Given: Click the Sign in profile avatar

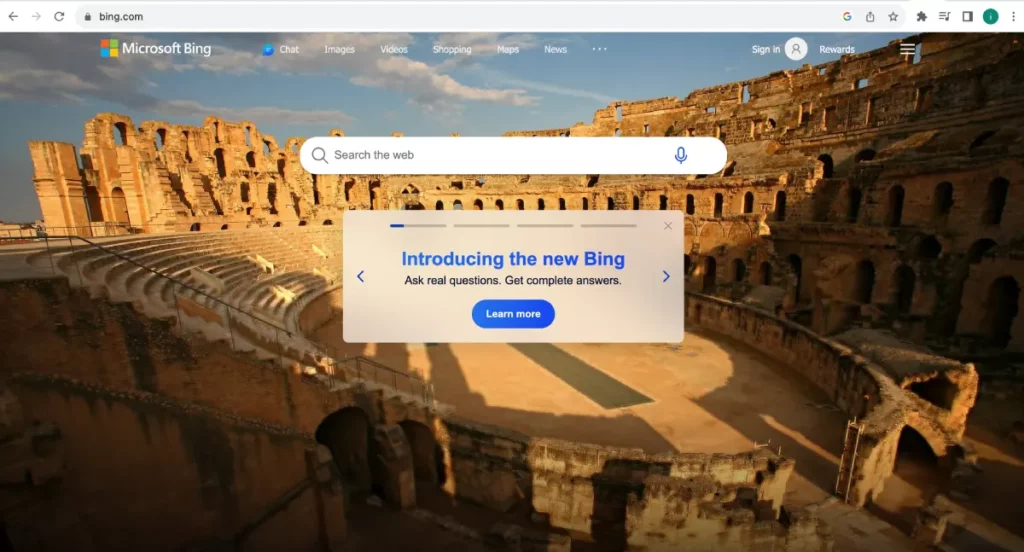Looking at the screenshot, I should click(795, 49).
